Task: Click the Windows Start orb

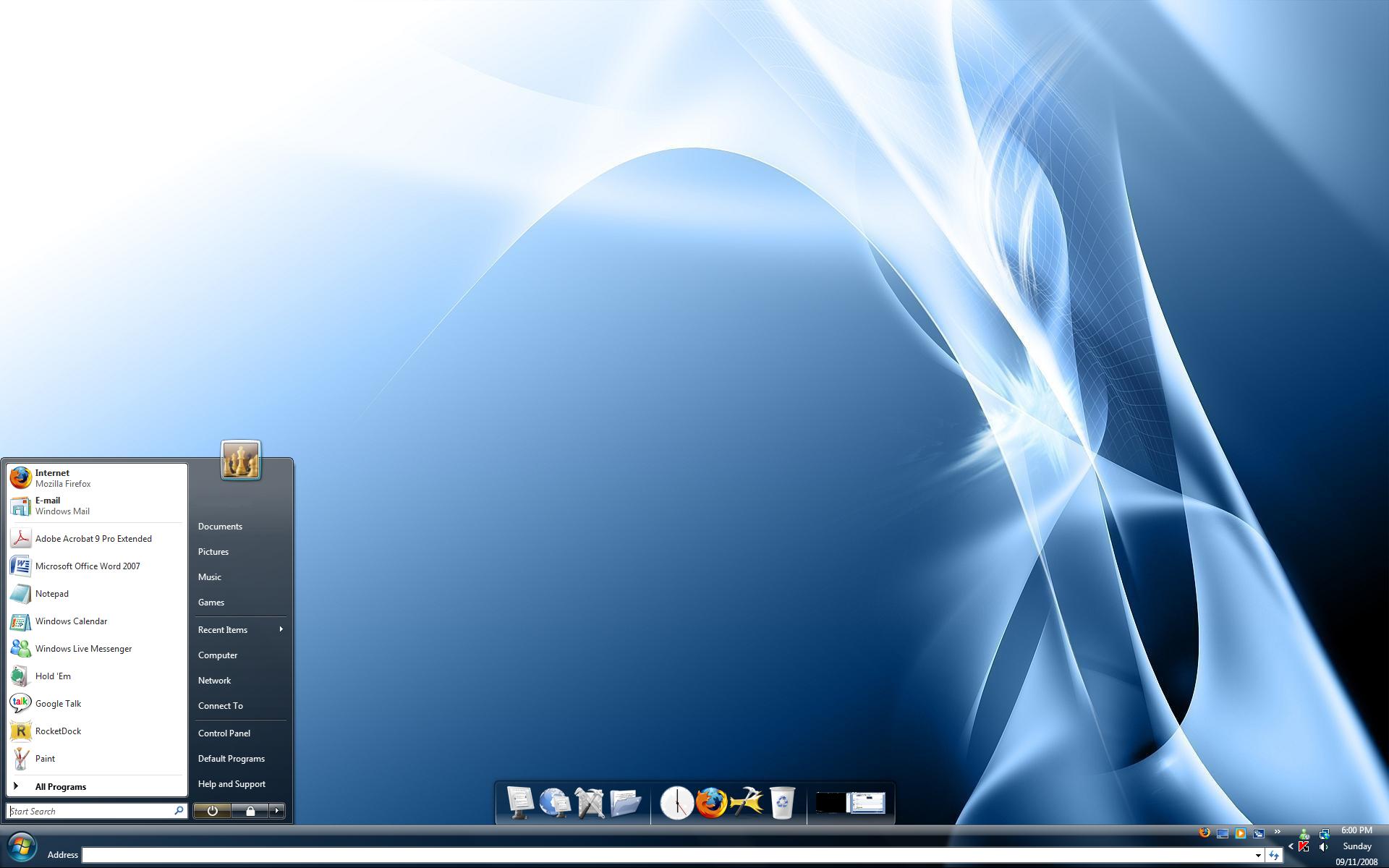Action: click(x=22, y=848)
